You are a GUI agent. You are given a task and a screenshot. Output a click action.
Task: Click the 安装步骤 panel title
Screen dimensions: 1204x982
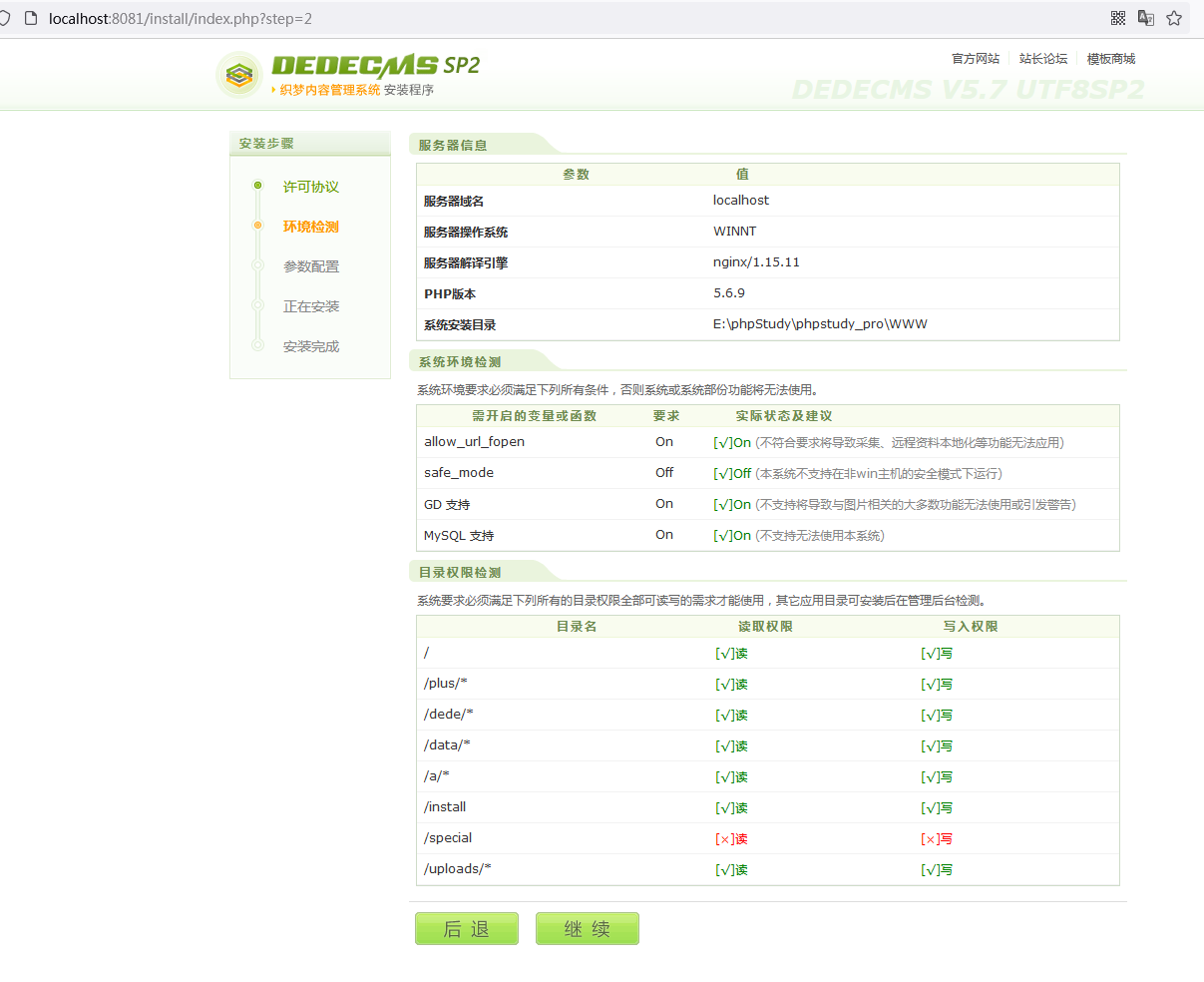coord(266,144)
